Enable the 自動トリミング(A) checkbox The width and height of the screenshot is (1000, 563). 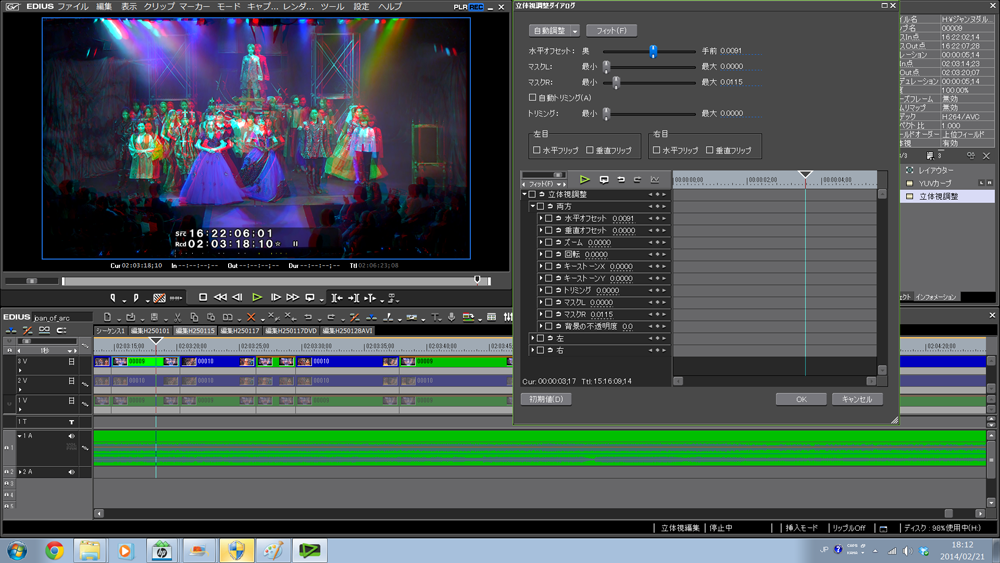(533, 98)
